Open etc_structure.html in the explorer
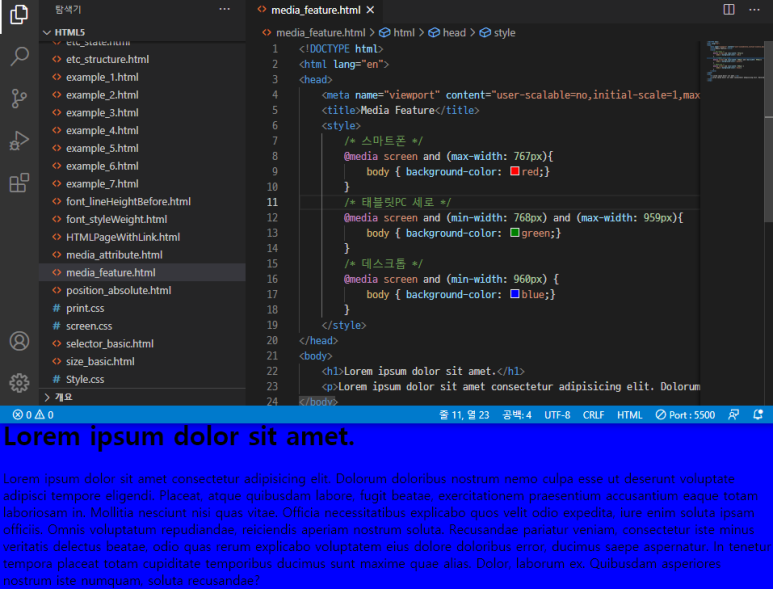Image resolution: width=773 pixels, height=589 pixels. (142, 59)
